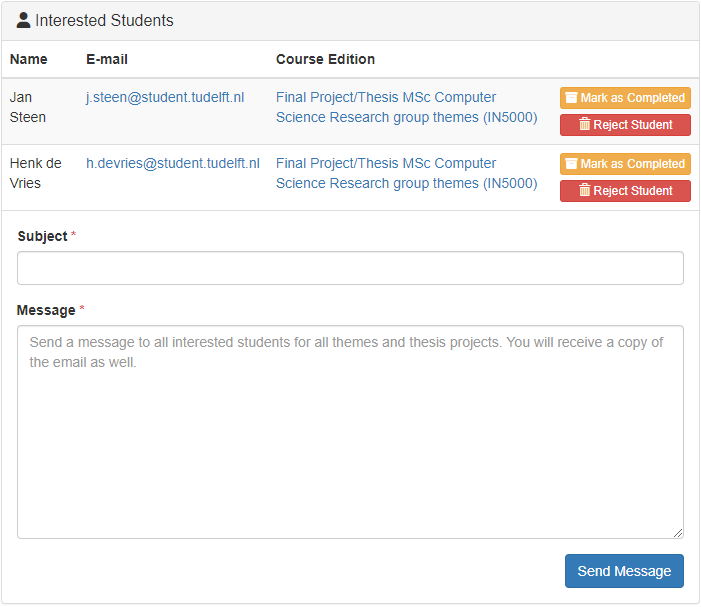Click the archive icon in Henk de Vries's row
The height and width of the screenshot is (607, 701).
(571, 164)
